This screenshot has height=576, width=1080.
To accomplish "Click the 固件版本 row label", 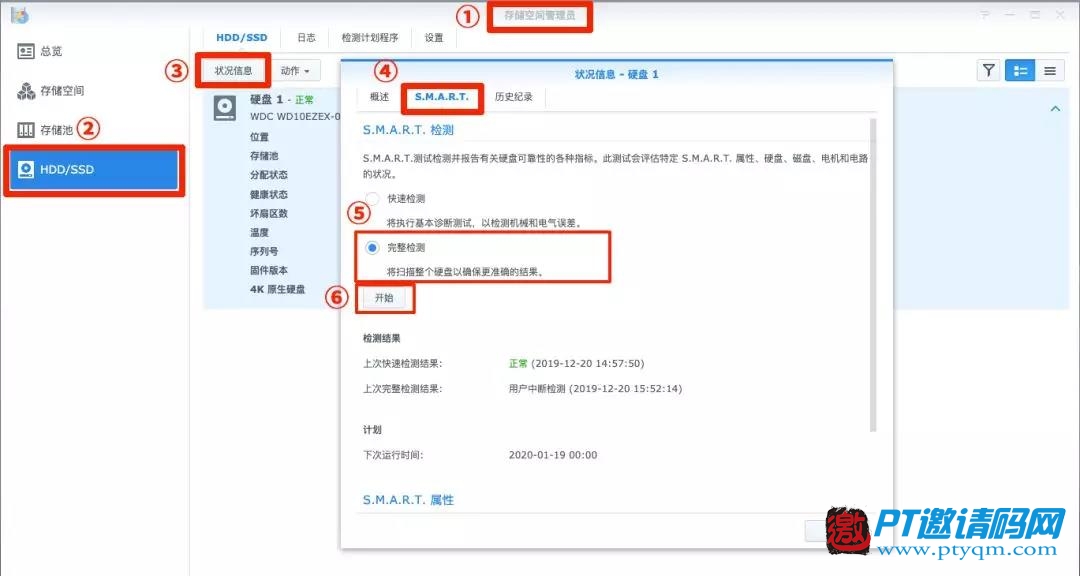I will pos(269,271).
